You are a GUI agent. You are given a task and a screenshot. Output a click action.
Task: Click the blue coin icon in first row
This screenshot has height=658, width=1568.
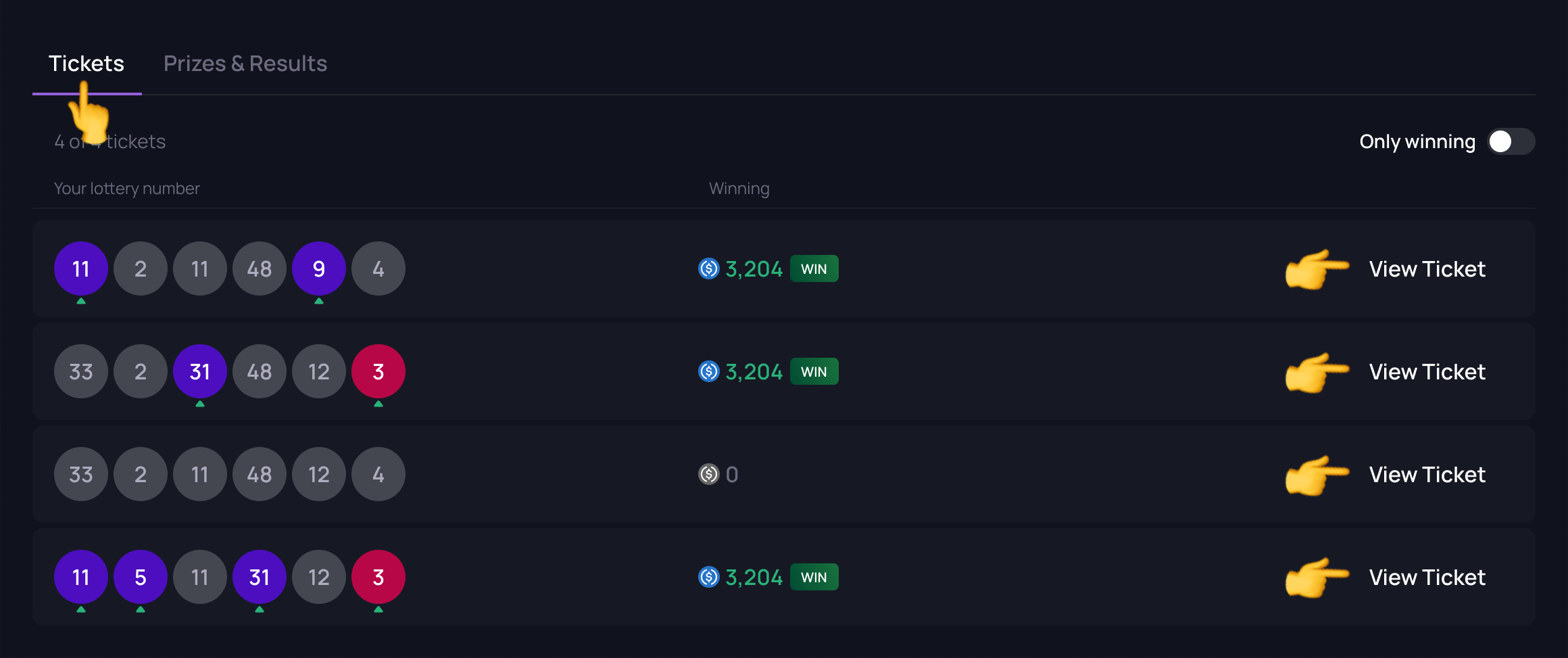coord(708,269)
